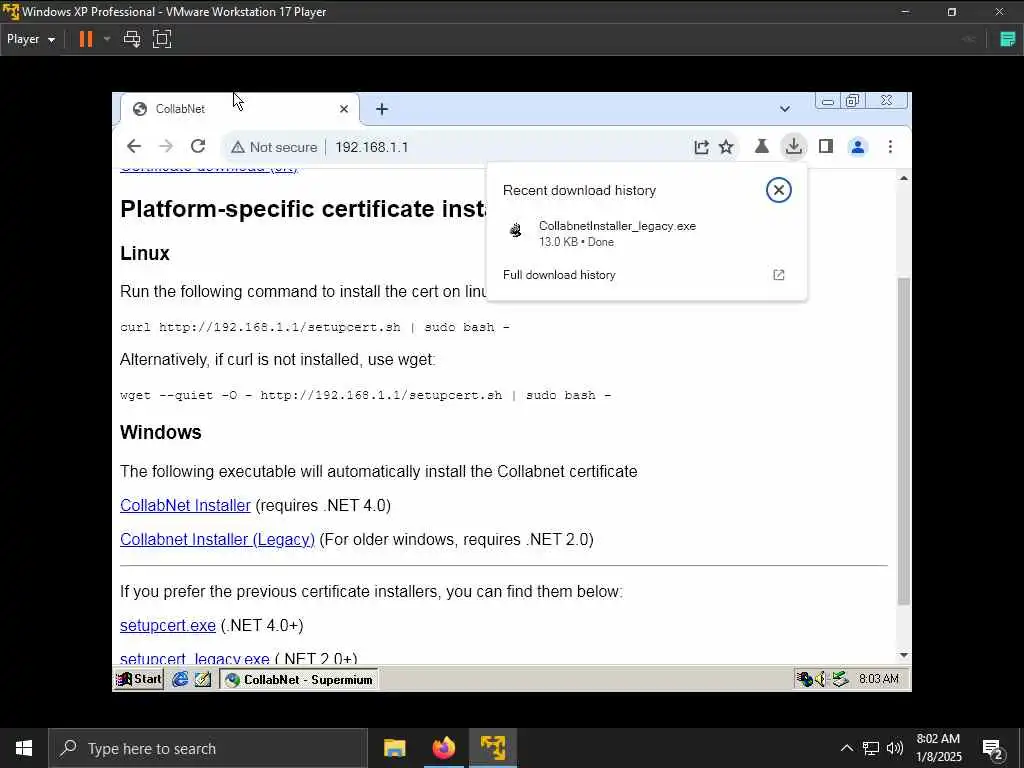Download Collabnet Installer (Legacy) link
Viewport: 1024px width, 768px height.
pos(217,539)
